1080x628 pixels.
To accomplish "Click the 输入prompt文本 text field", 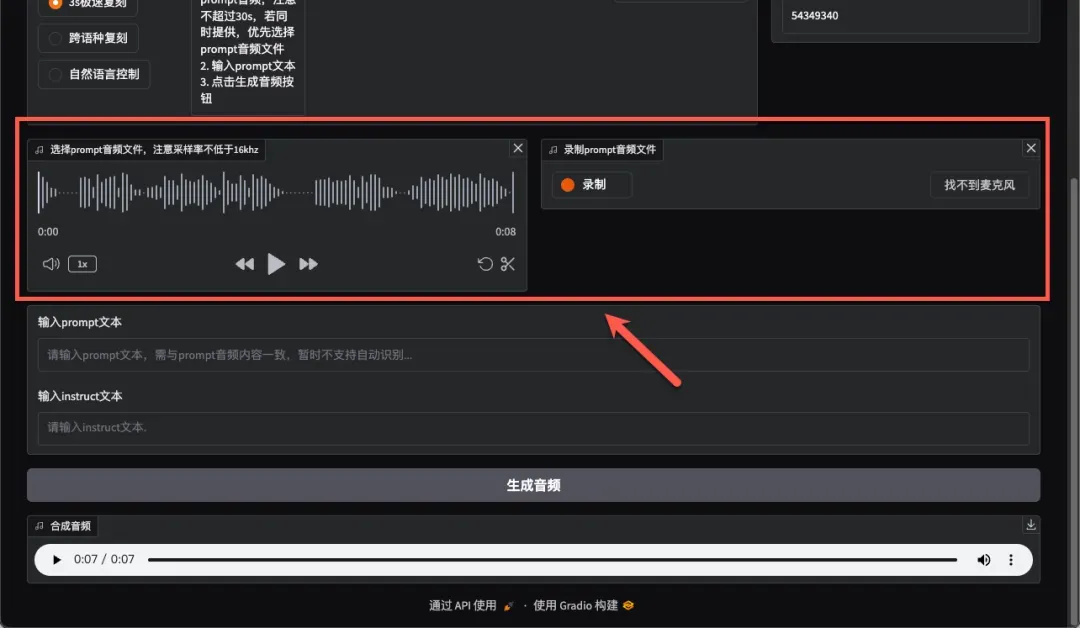I will pos(533,355).
